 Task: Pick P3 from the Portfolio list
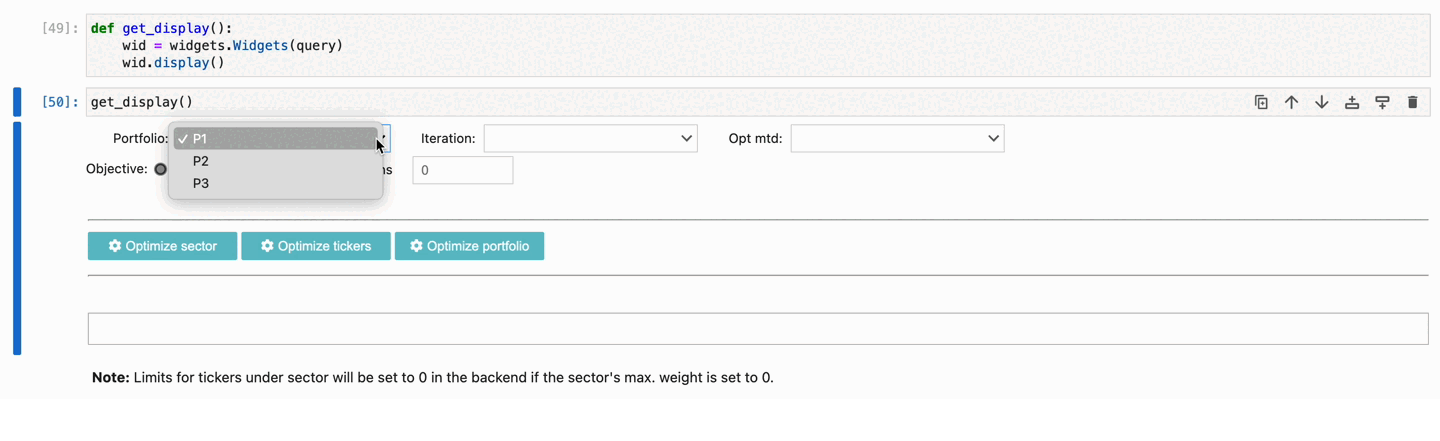[x=275, y=183]
